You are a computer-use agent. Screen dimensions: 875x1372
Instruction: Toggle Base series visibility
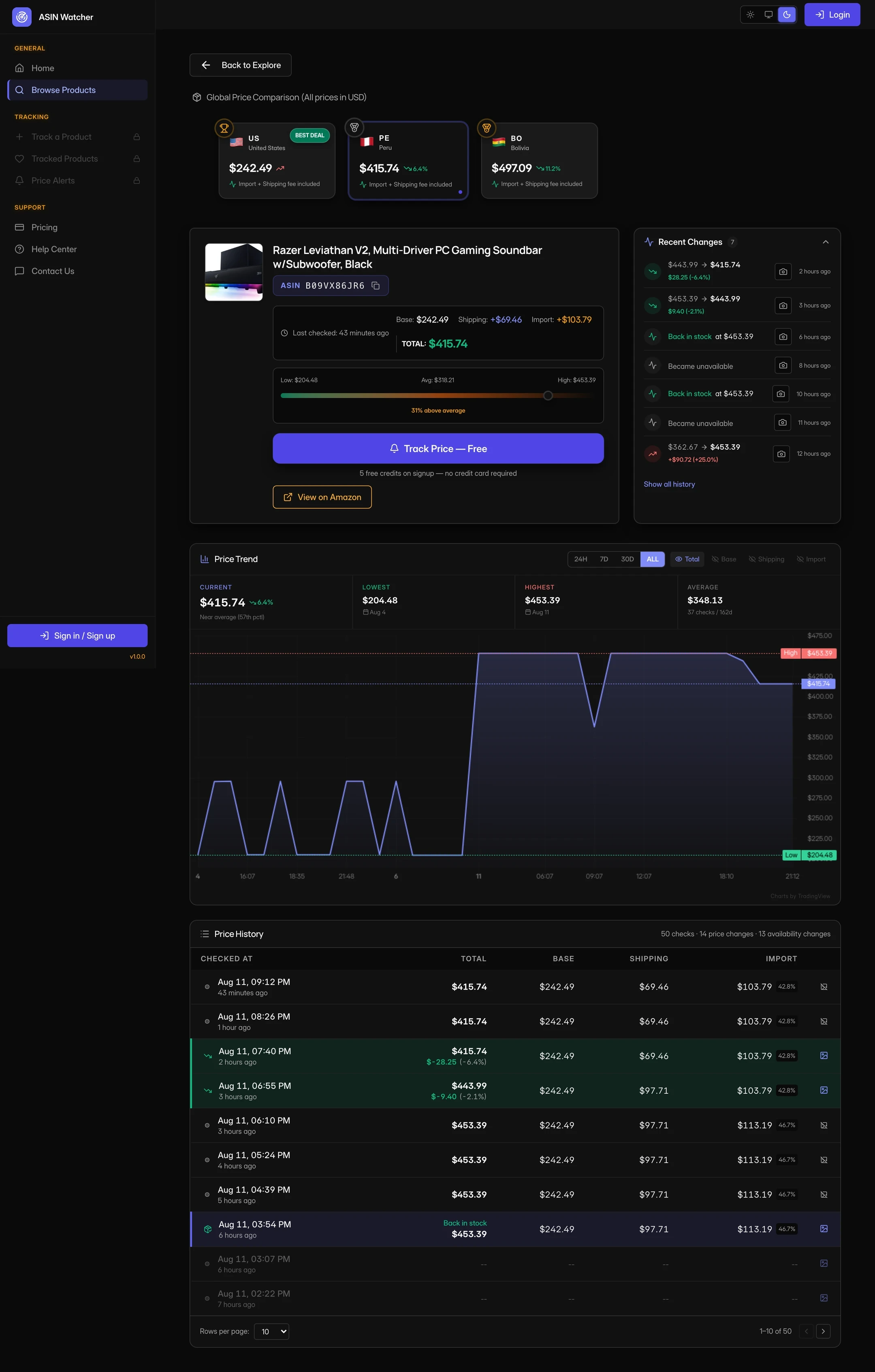(x=724, y=559)
